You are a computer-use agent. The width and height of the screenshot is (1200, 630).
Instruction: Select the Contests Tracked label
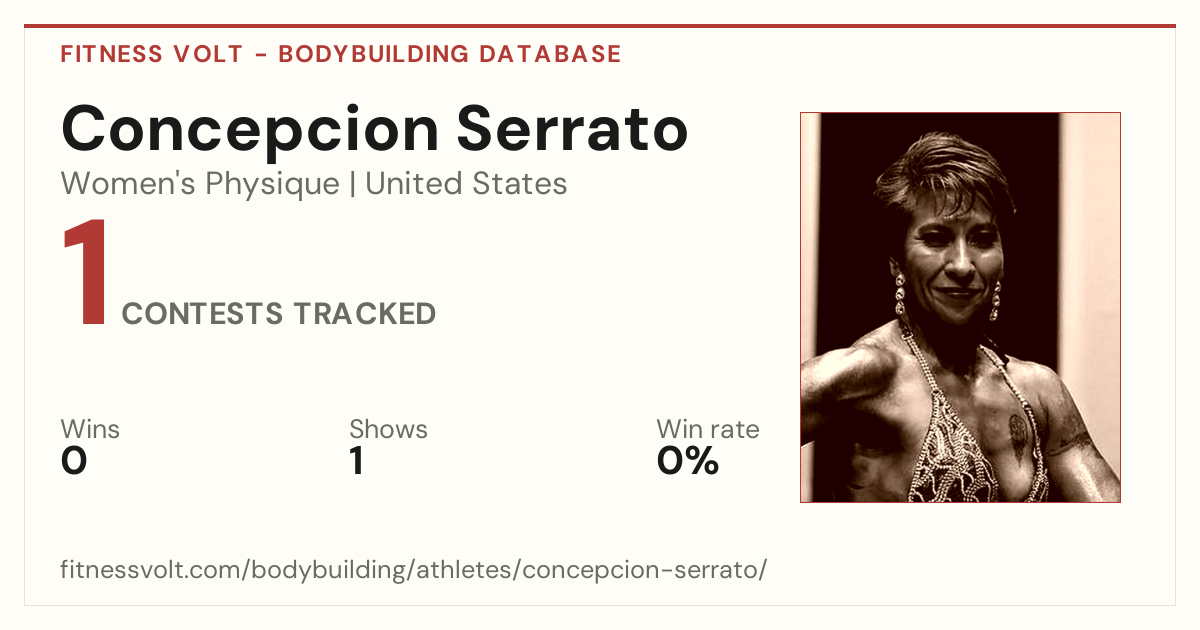pos(279,313)
